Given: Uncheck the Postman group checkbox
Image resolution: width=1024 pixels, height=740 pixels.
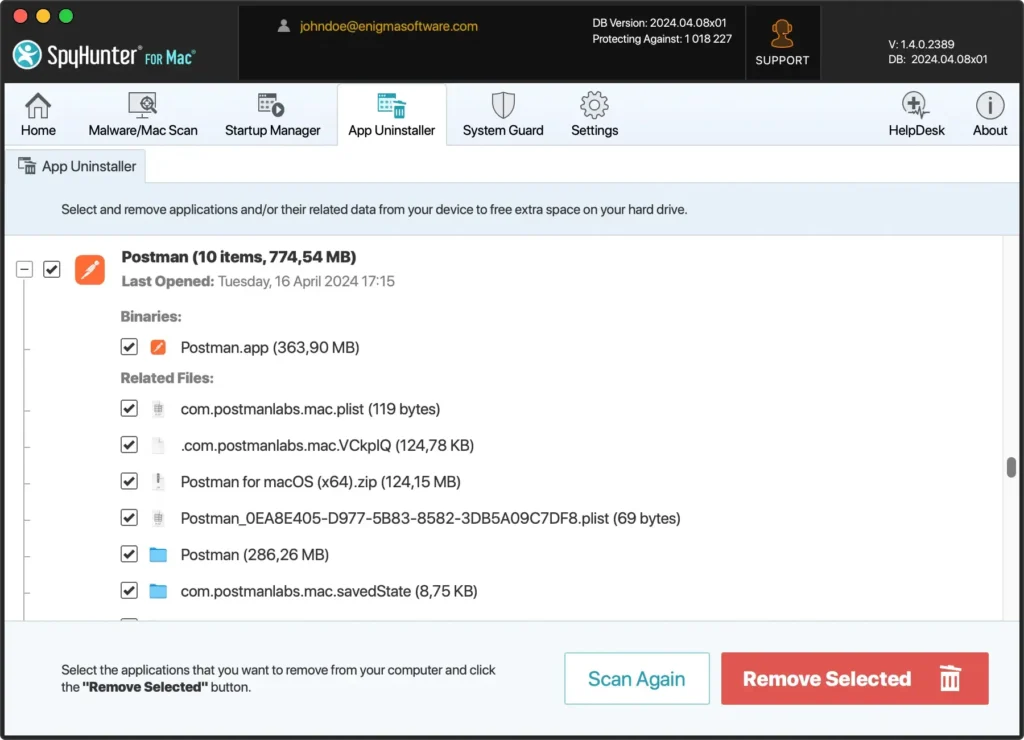Looking at the screenshot, I should 52,269.
